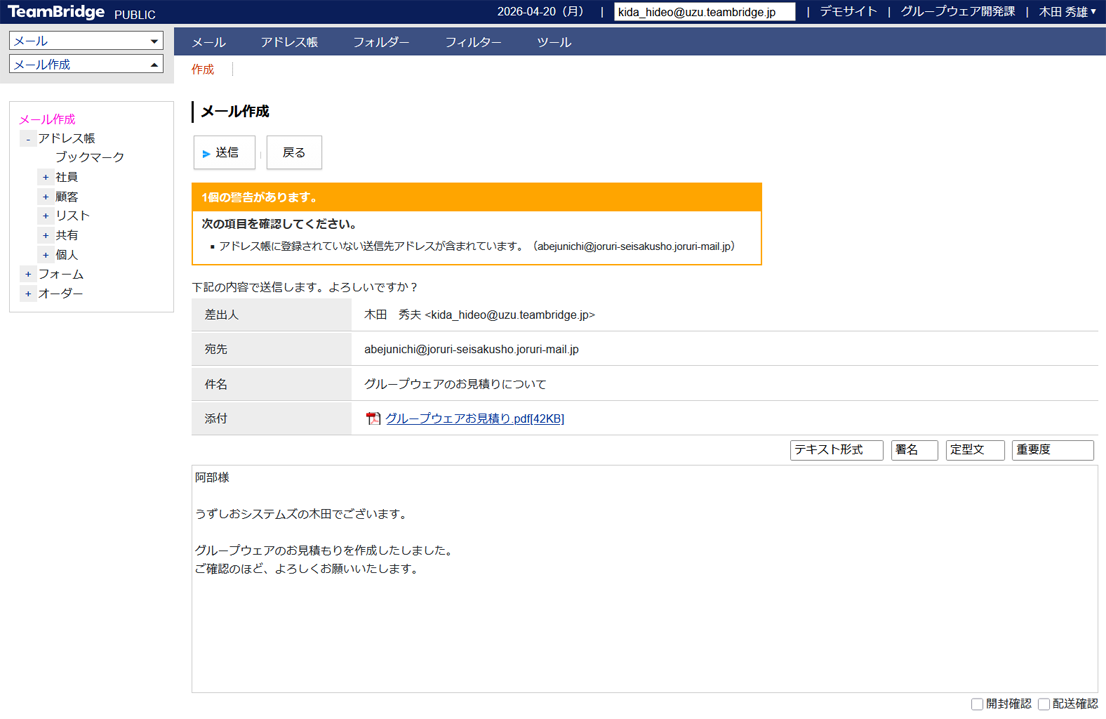The image size is (1106, 719).
Task: Open the フィルター menu
Action: (x=473, y=42)
